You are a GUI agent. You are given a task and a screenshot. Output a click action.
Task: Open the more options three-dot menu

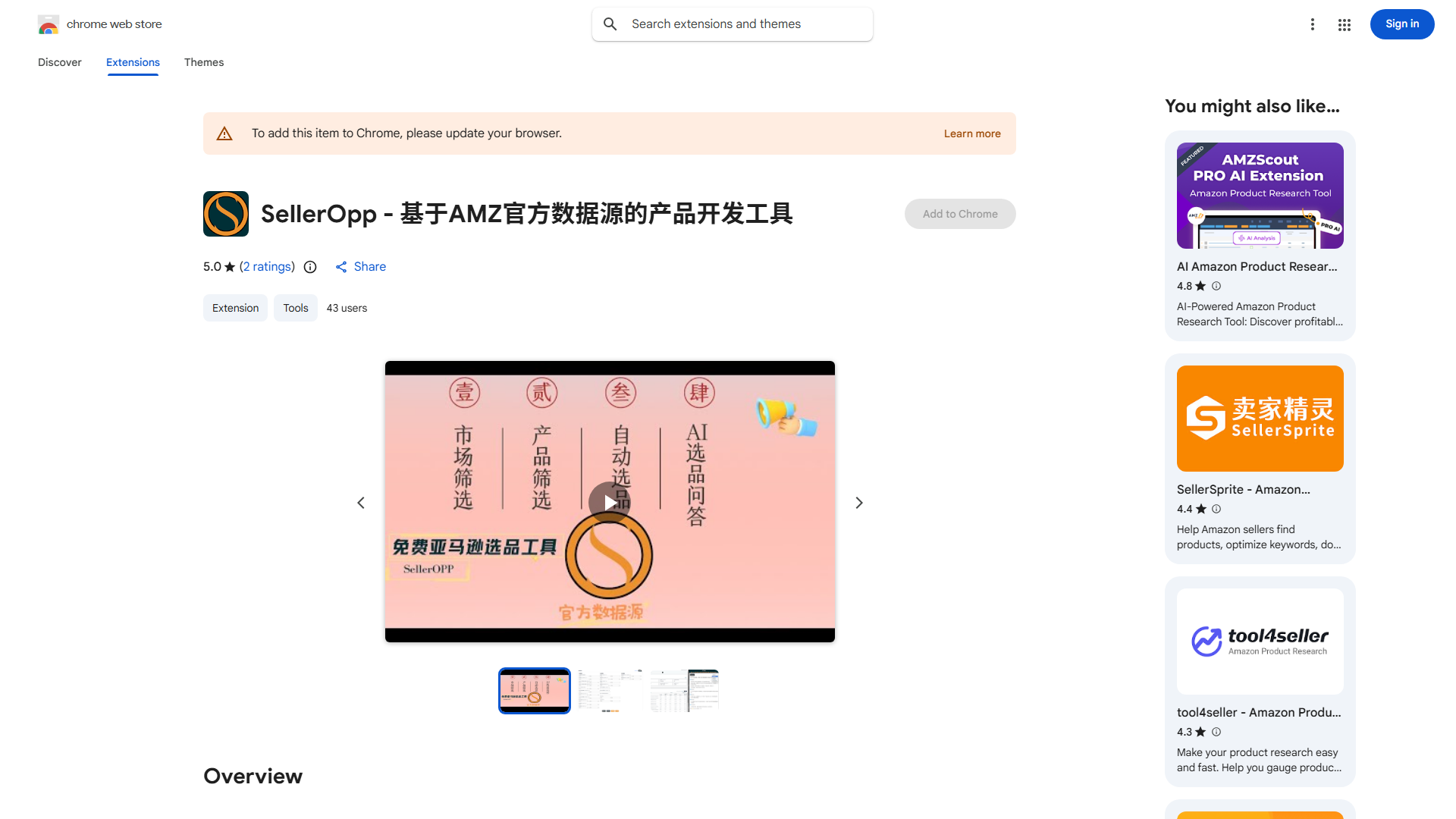1313,24
